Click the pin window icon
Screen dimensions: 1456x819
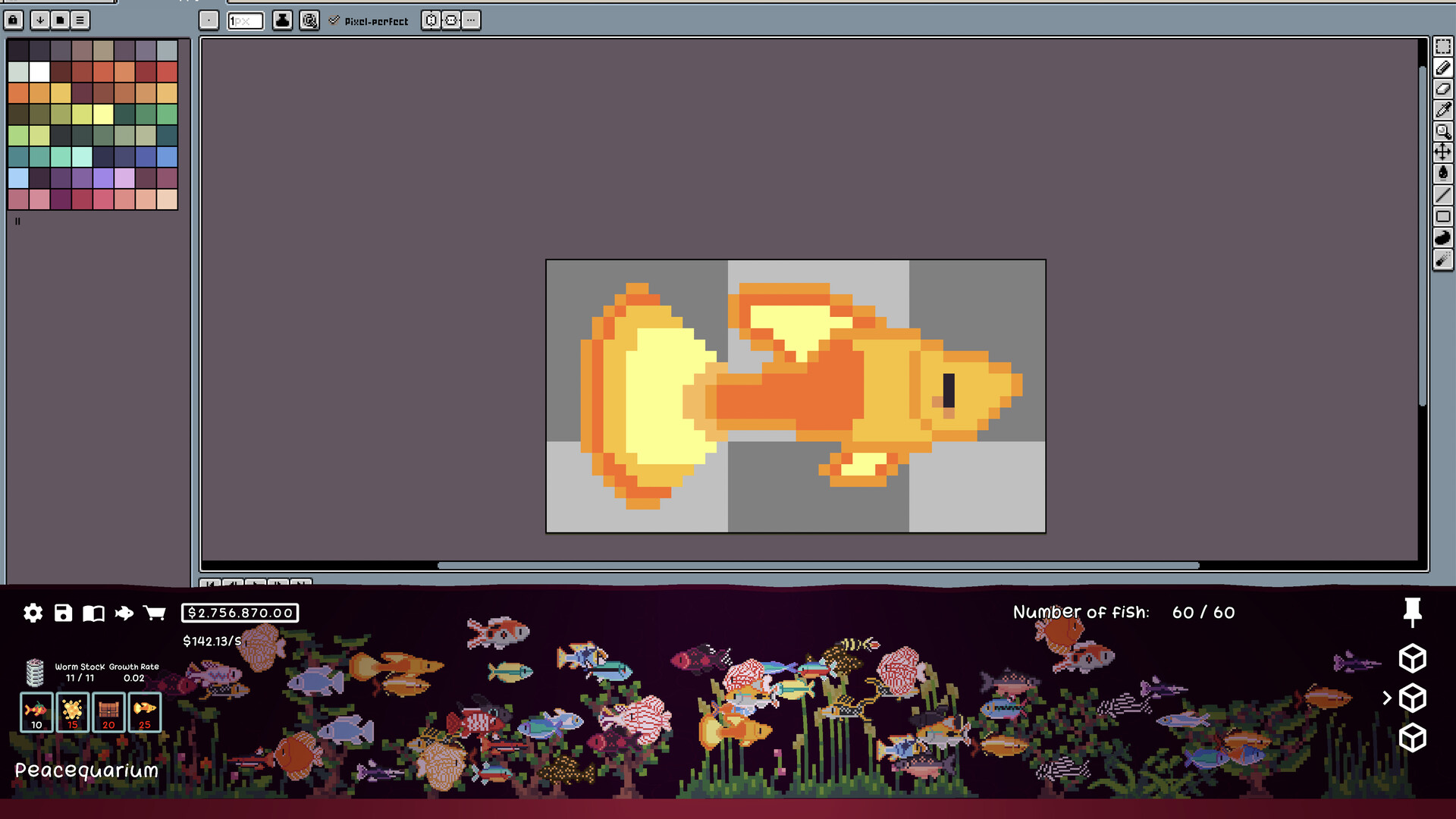(1412, 612)
